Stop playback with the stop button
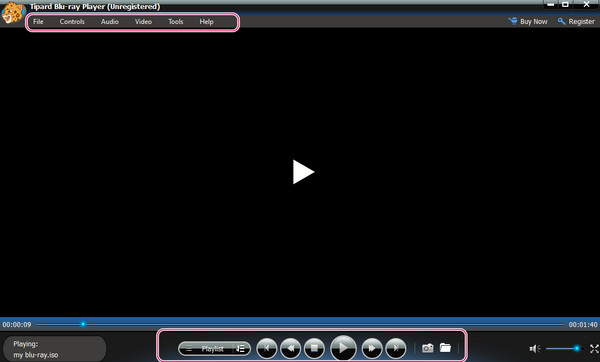 coord(314,348)
